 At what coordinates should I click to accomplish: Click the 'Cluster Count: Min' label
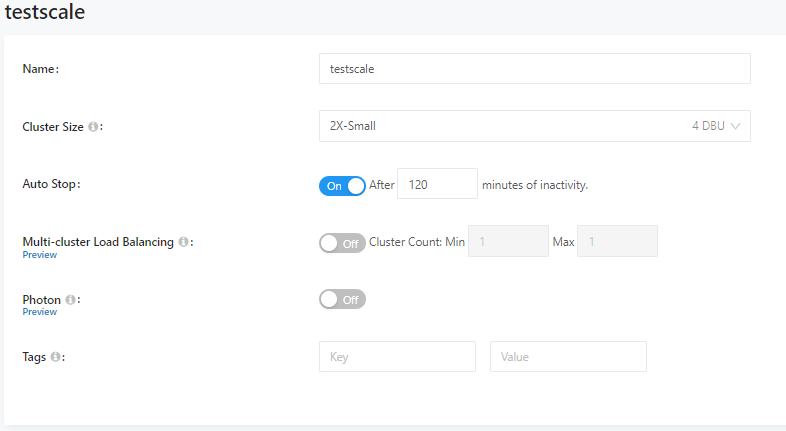coord(417,242)
